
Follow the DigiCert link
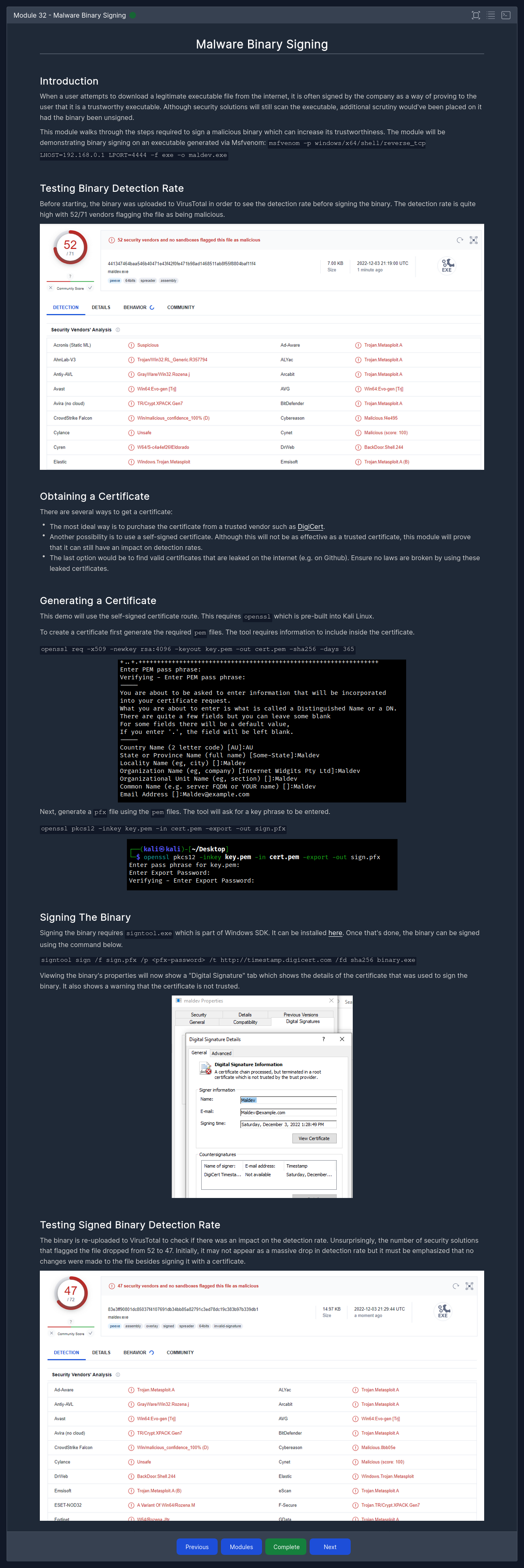(310, 526)
